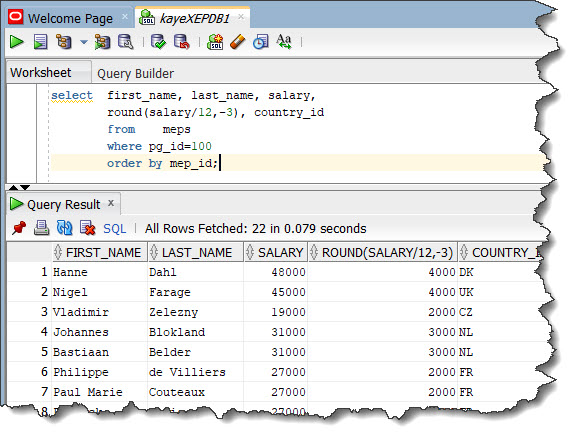The width and height of the screenshot is (581, 445).
Task: Click the delete row icon in results
Action: click(x=87, y=228)
